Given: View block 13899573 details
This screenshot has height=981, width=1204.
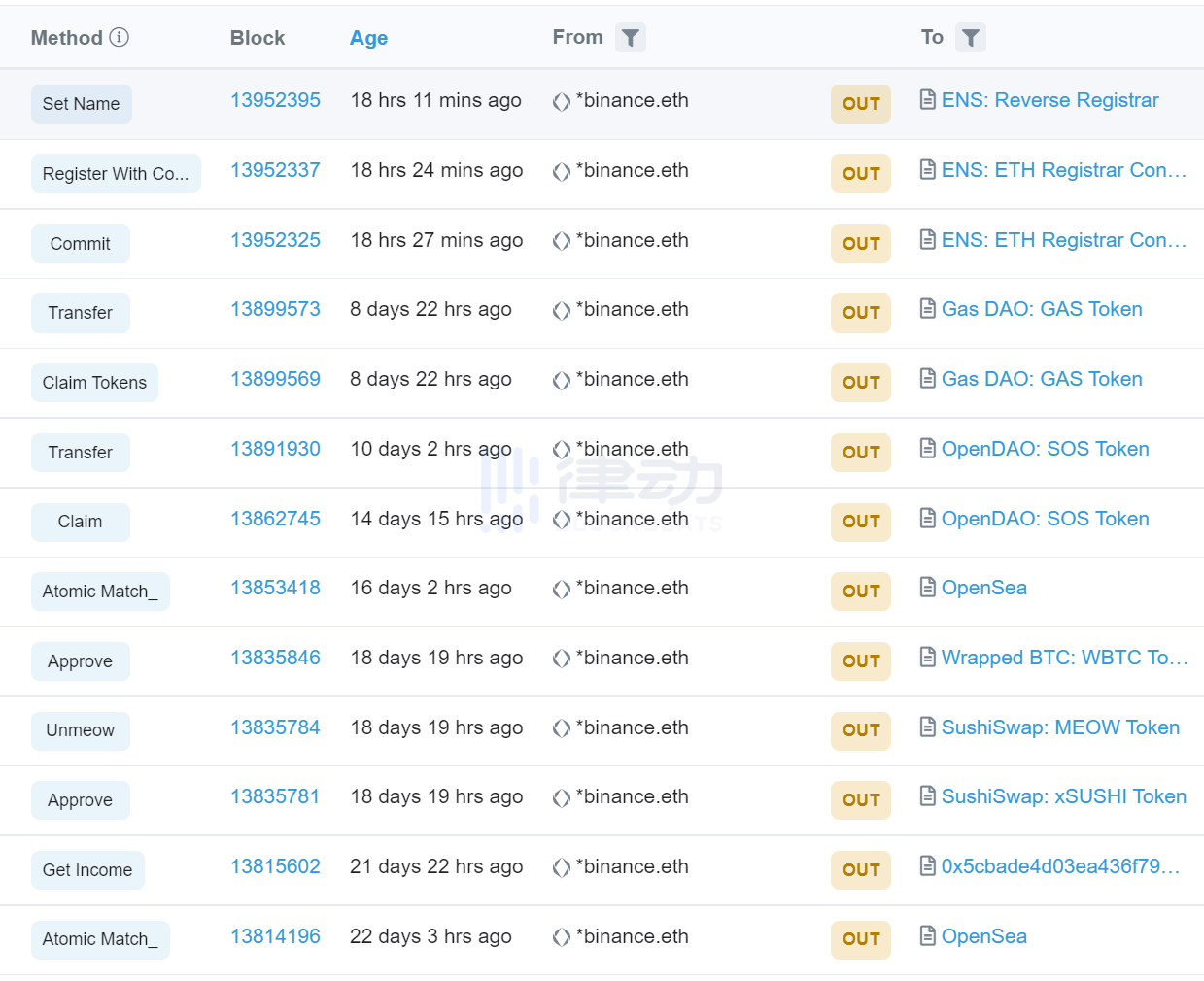Looking at the screenshot, I should 275,309.
